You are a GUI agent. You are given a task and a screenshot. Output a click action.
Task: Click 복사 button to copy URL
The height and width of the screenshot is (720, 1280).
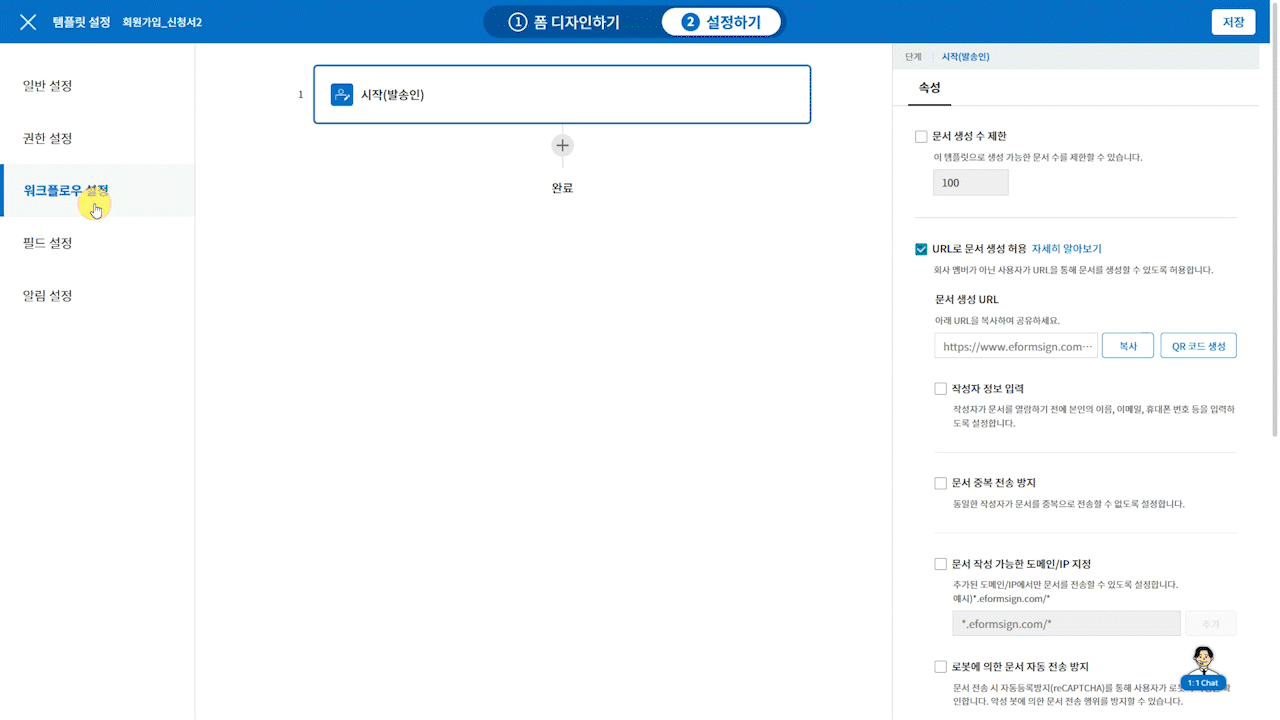click(1127, 346)
